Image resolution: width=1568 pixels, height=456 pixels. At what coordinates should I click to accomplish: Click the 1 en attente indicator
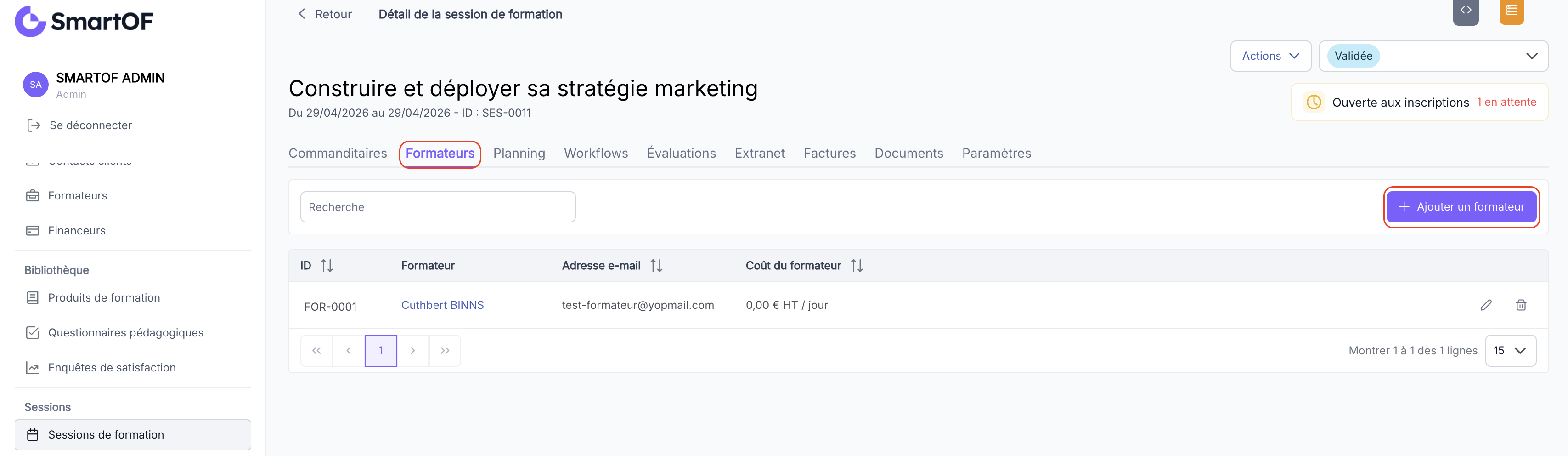(1506, 103)
